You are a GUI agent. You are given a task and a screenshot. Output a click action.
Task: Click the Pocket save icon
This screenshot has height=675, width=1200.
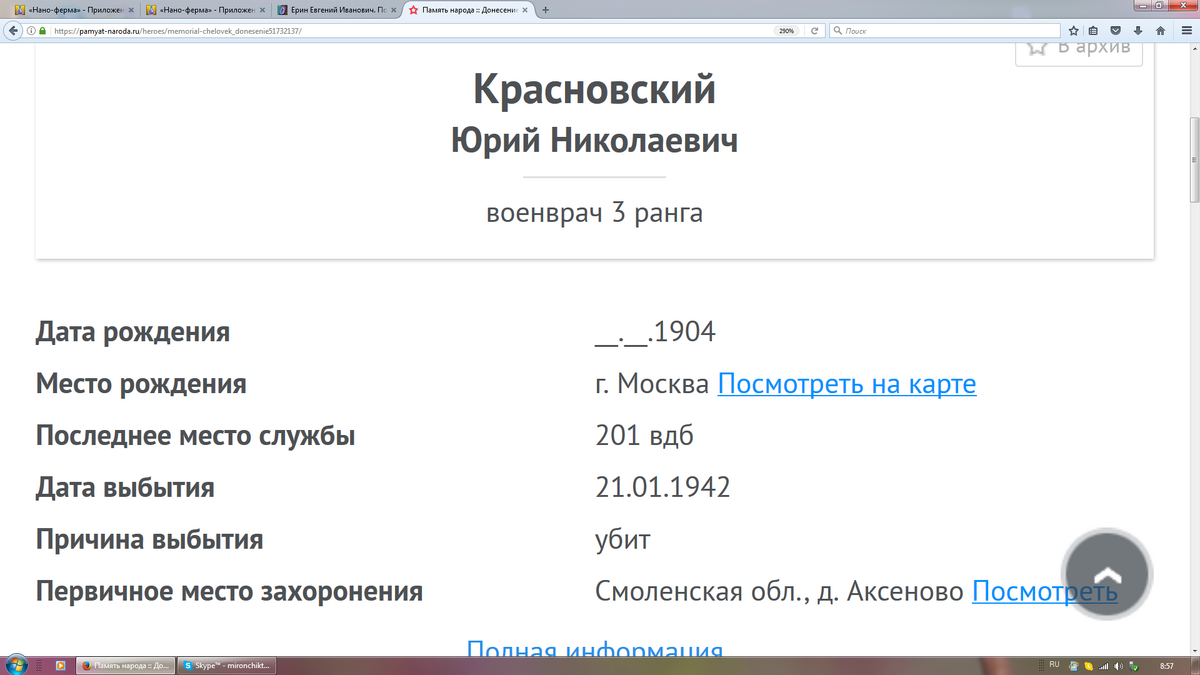tap(1115, 31)
